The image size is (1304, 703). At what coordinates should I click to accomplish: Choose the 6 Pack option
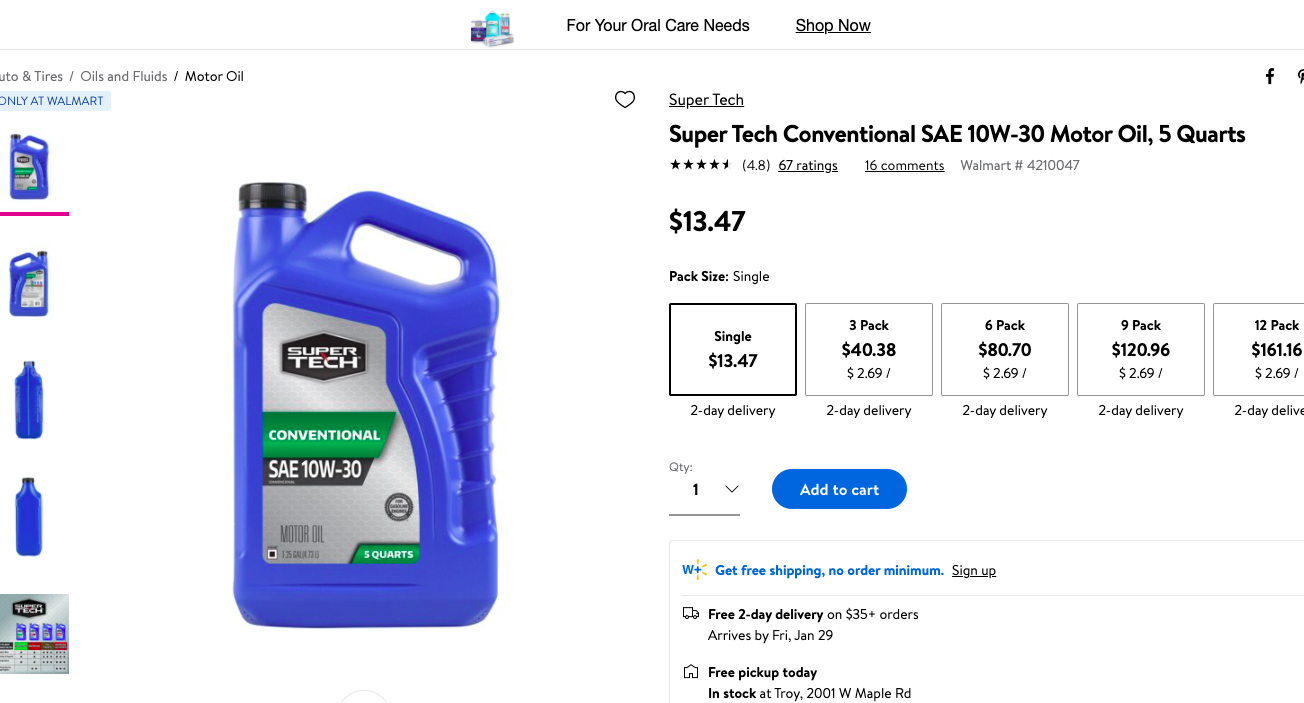(x=1005, y=349)
